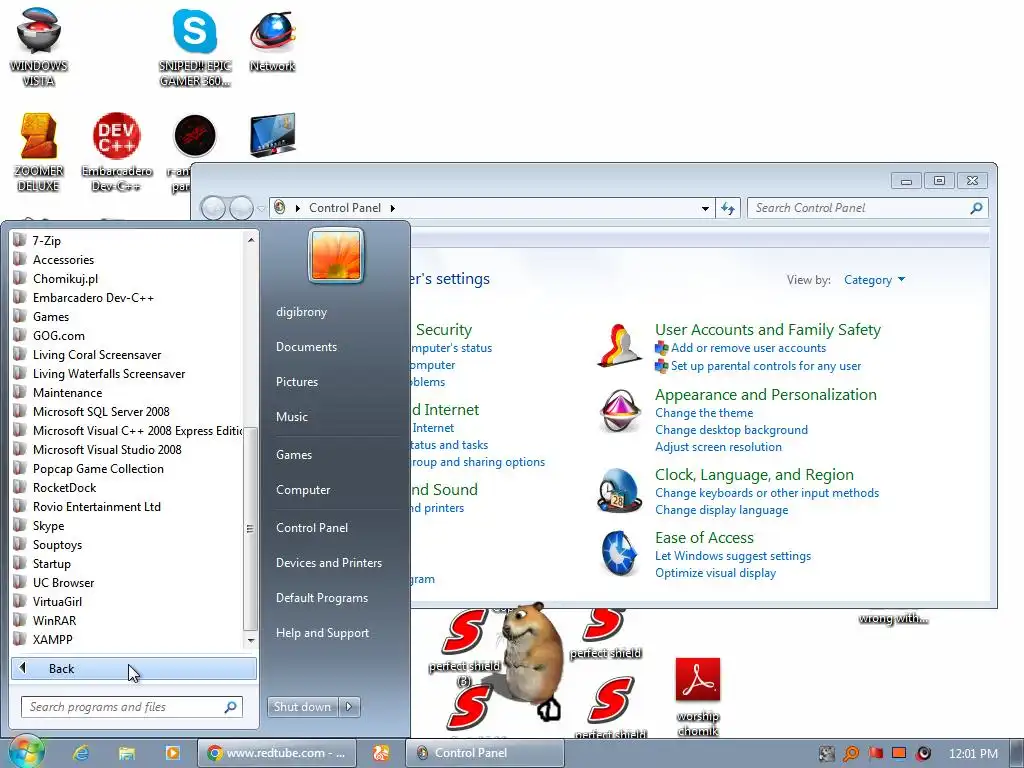
Task: Open Windows Explorer from the taskbar
Action: pos(127,753)
